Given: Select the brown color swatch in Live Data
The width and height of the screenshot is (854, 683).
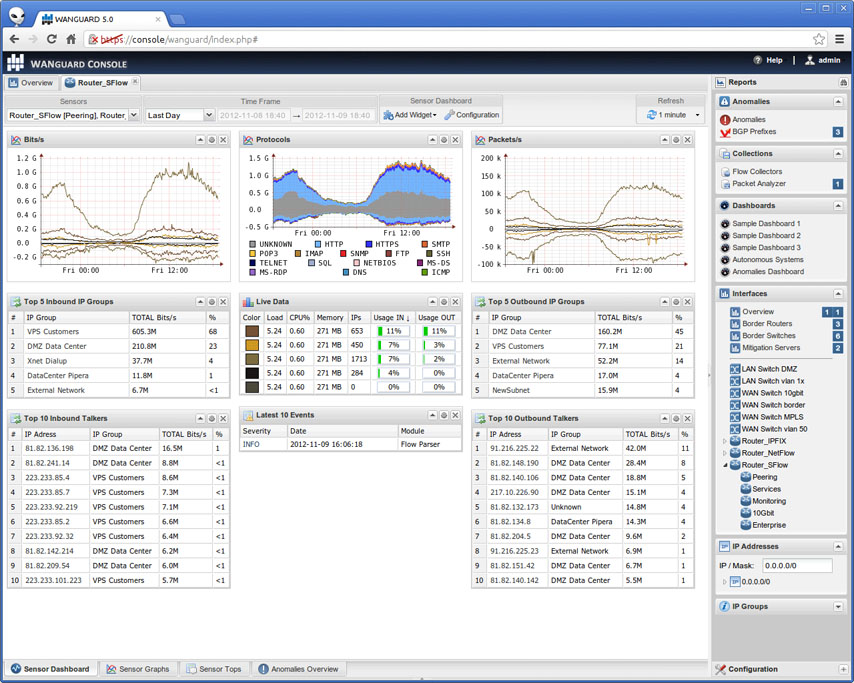Looking at the screenshot, I should (252, 331).
